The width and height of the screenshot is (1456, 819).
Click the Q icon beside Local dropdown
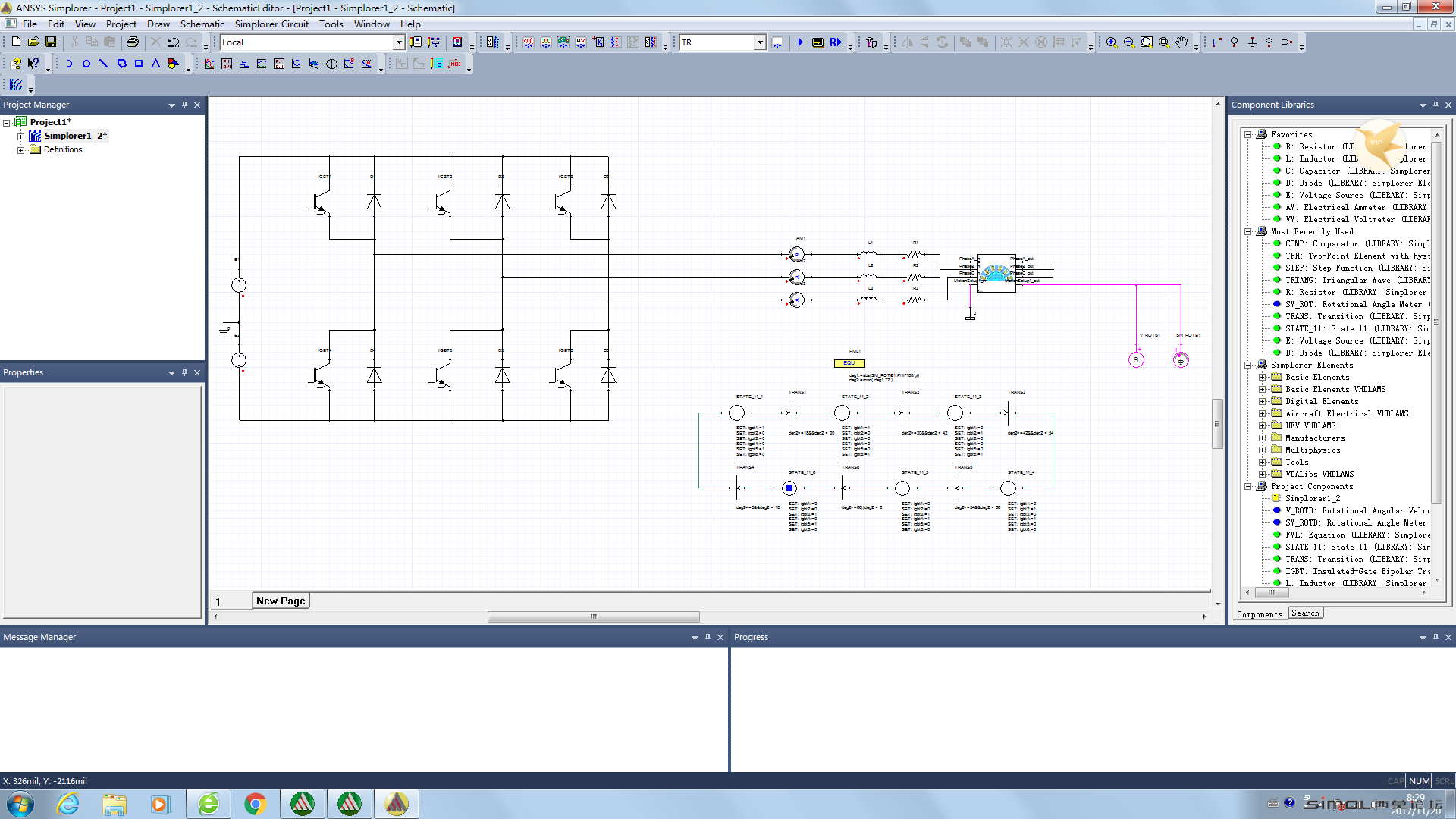tap(457, 42)
